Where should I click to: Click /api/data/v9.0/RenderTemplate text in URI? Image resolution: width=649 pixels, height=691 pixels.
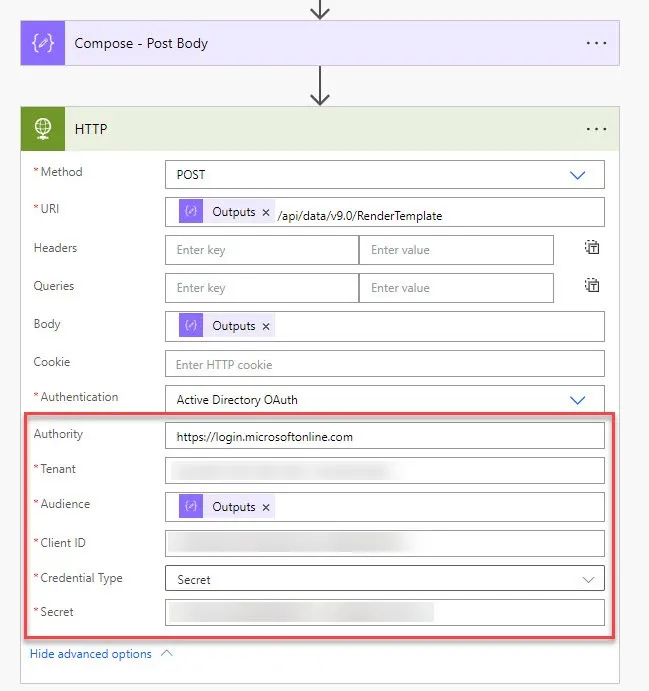click(360, 216)
